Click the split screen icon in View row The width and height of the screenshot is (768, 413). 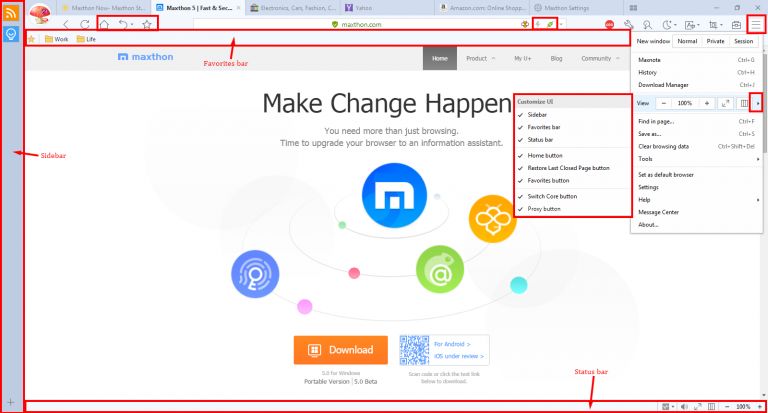[x=744, y=103]
